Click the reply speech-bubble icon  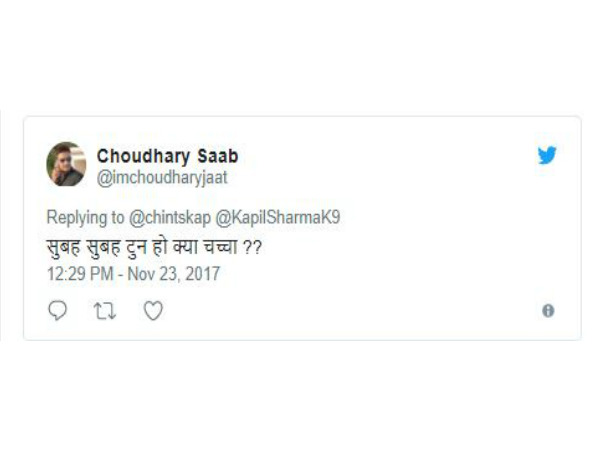pyautogui.click(x=58, y=310)
